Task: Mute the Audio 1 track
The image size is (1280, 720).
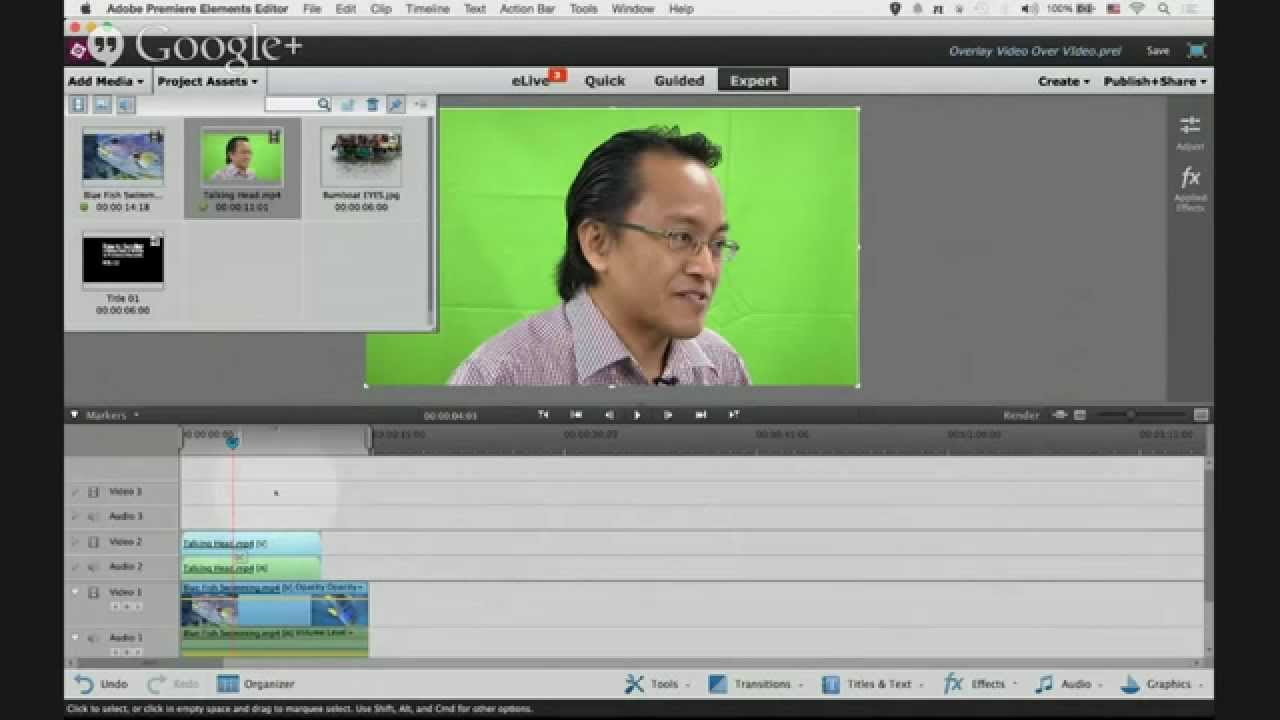Action: point(93,637)
